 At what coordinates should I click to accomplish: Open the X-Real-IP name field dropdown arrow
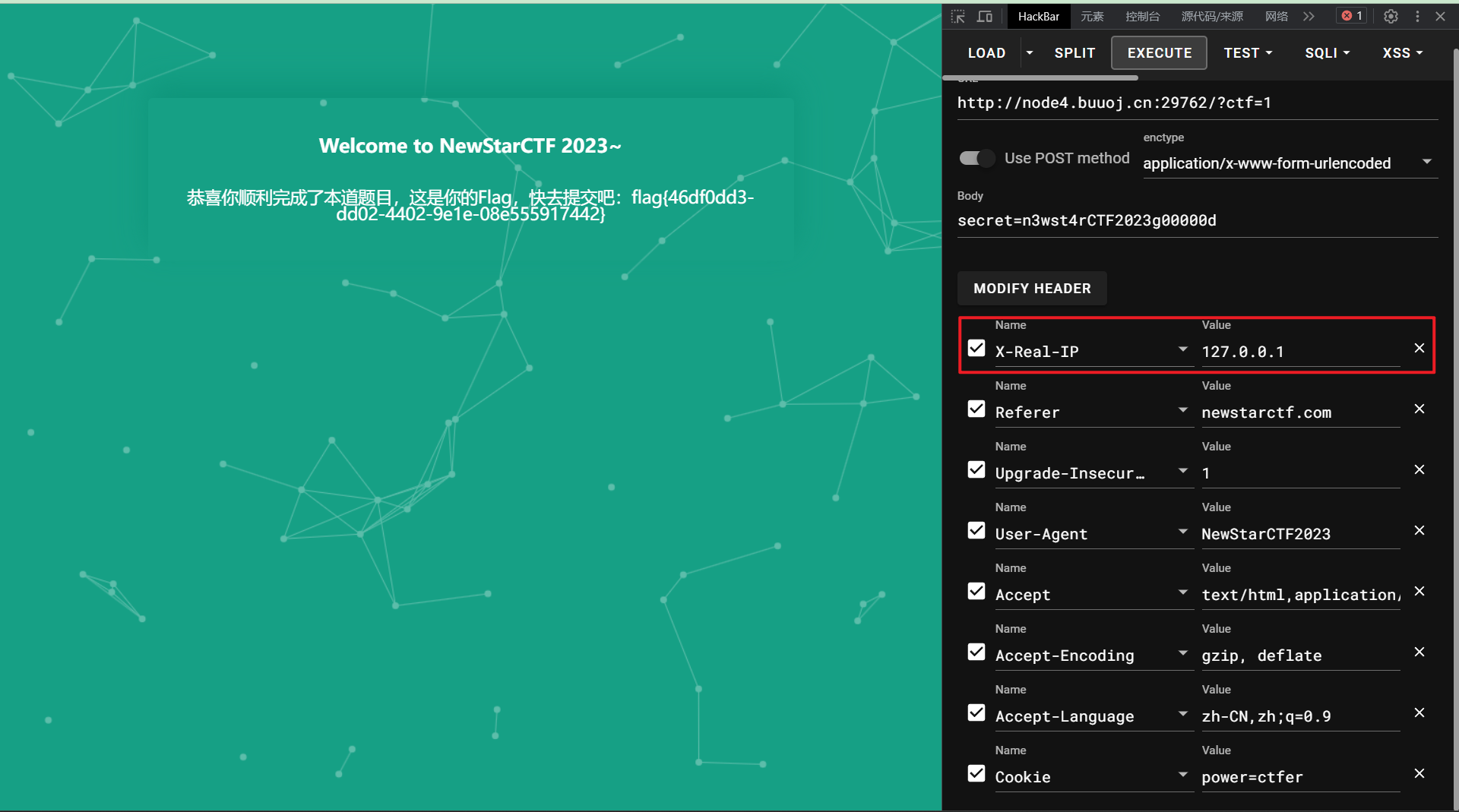tap(1182, 349)
